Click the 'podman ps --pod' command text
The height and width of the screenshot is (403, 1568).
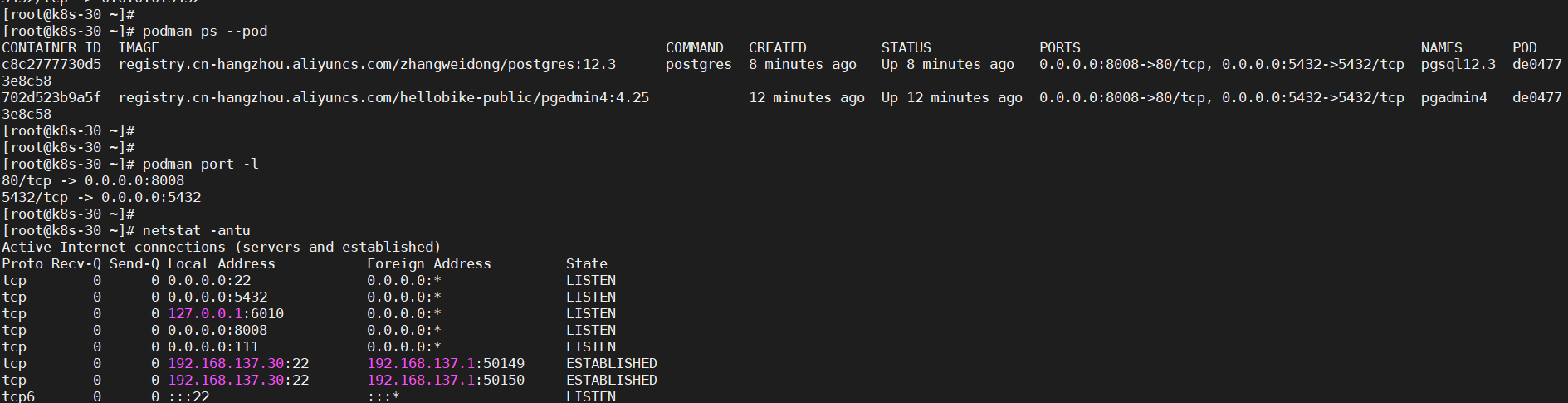click(x=205, y=31)
